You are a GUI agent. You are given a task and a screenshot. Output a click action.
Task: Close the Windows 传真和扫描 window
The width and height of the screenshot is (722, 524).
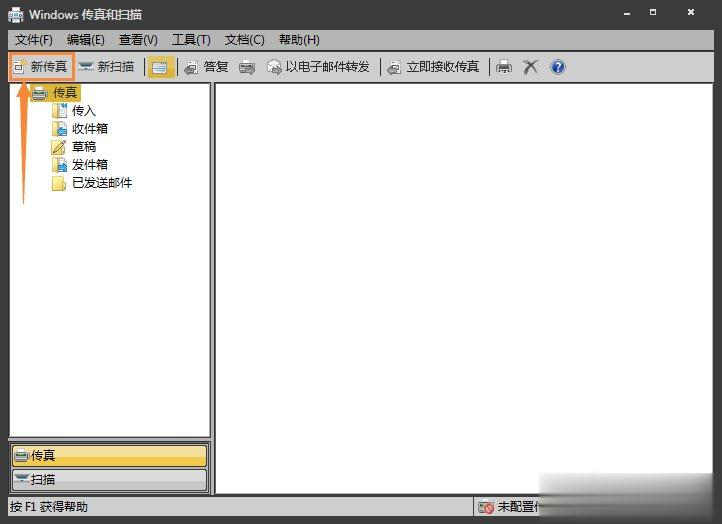pyautogui.click(x=691, y=12)
